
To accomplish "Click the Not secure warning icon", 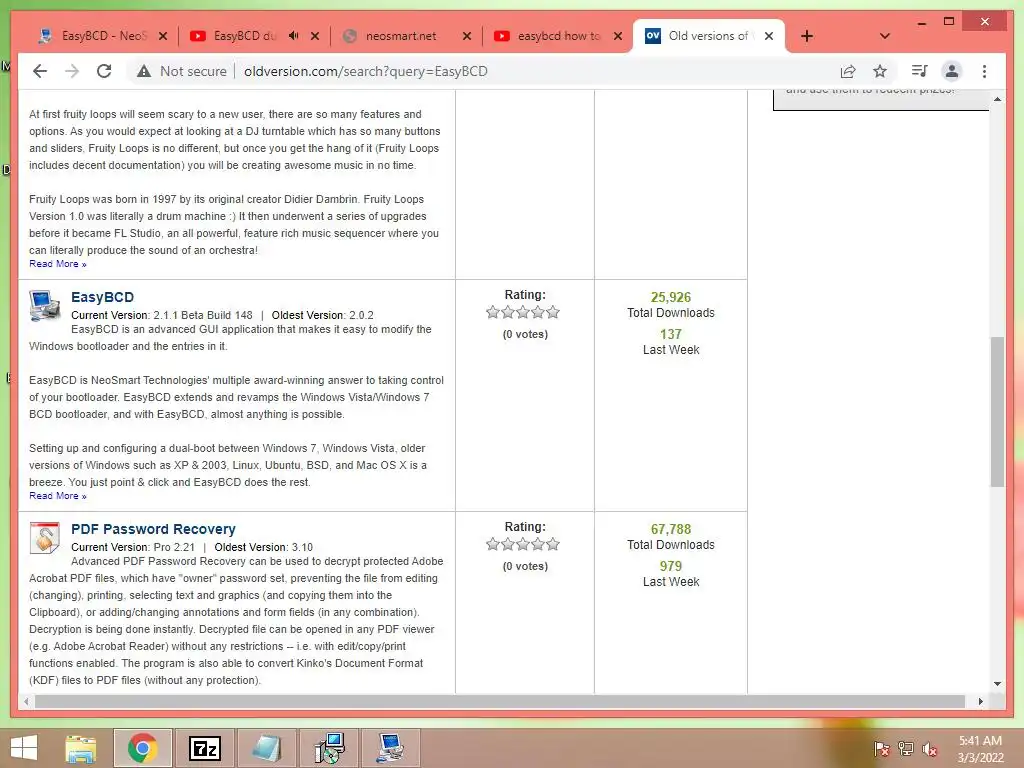I will (144, 71).
